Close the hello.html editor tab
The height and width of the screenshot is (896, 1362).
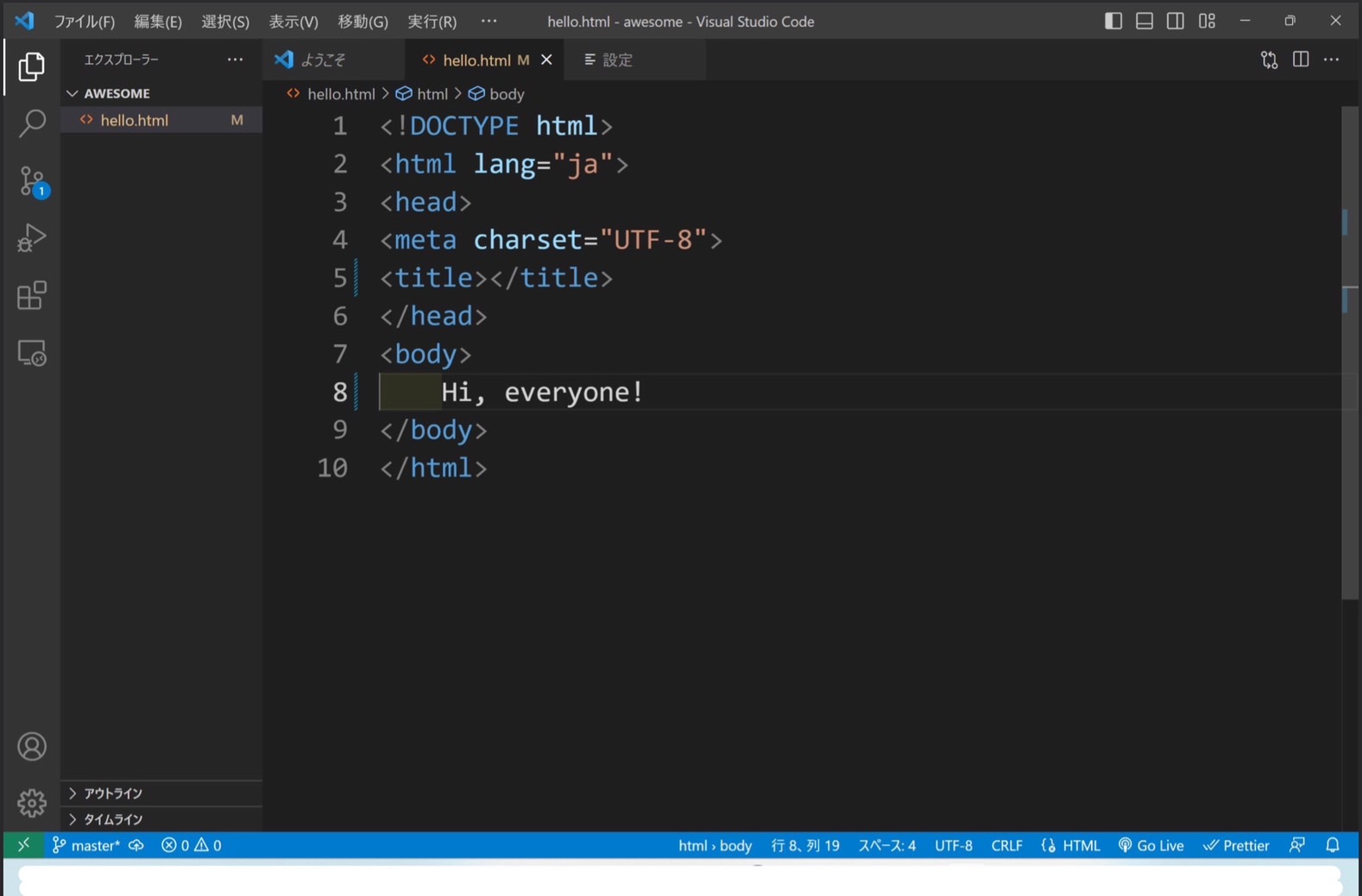click(546, 60)
